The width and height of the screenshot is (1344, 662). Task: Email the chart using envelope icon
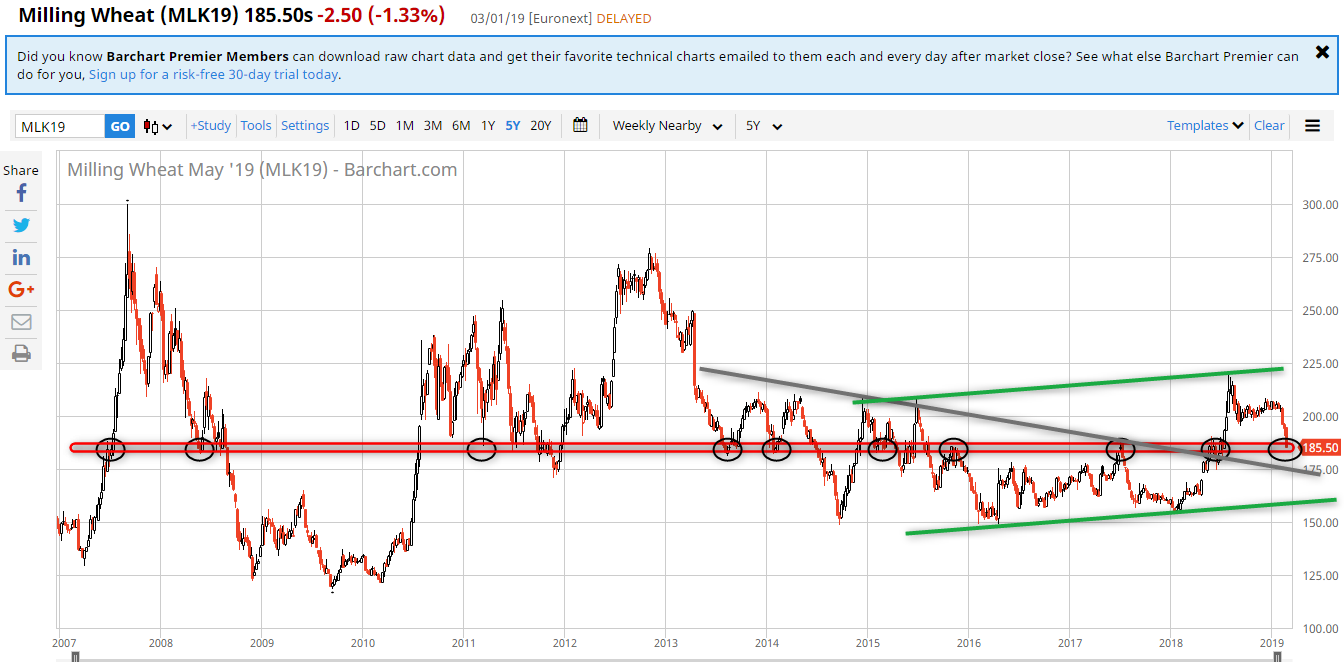pos(21,321)
